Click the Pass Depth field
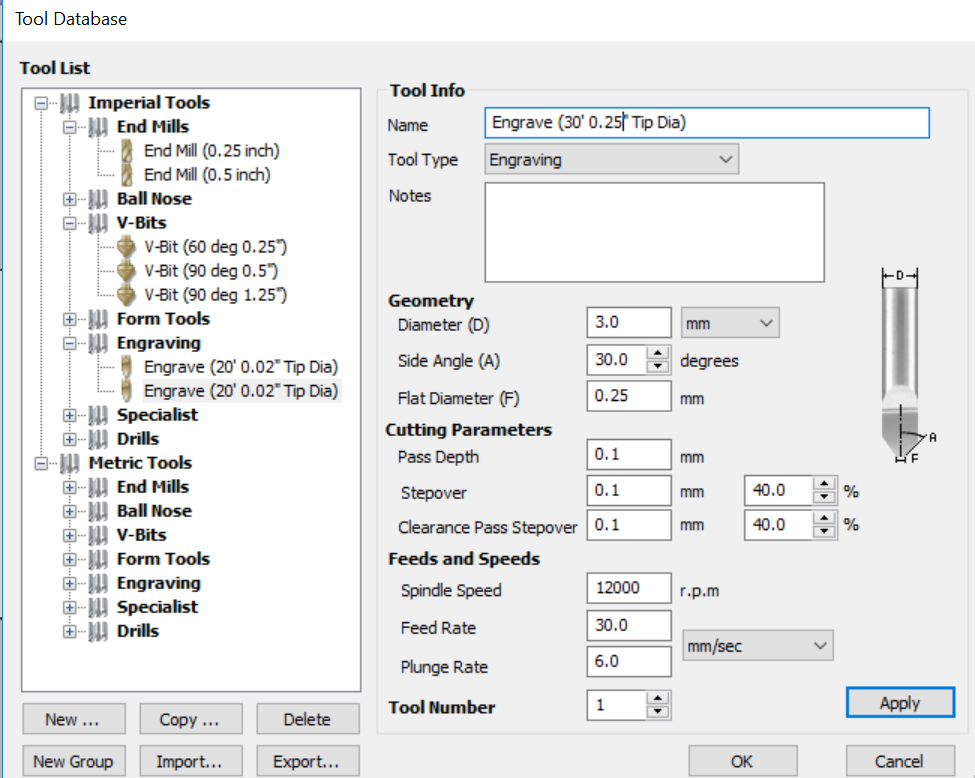975x778 pixels. (x=629, y=455)
